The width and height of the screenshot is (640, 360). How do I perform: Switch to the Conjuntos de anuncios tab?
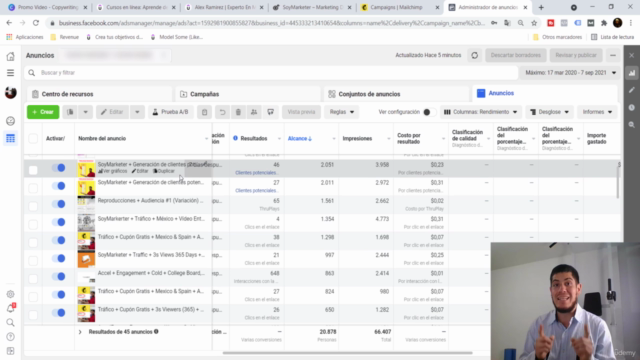pos(396,94)
